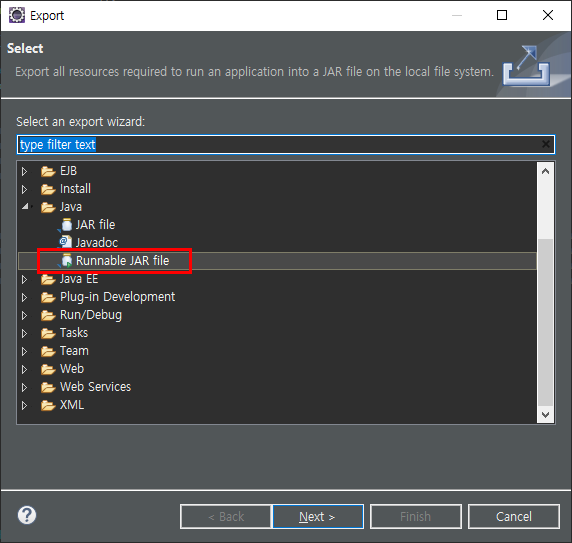Click the JAR file jar icon
Viewport: 572px width, 543px height.
tap(66, 225)
